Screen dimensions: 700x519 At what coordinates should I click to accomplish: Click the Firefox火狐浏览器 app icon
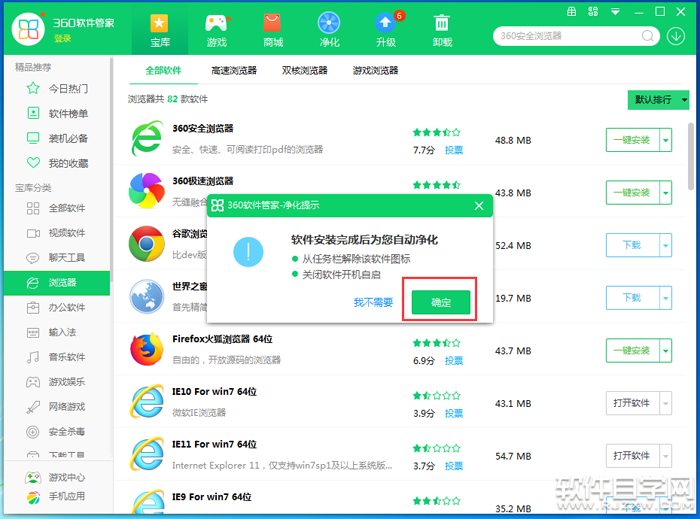point(147,349)
